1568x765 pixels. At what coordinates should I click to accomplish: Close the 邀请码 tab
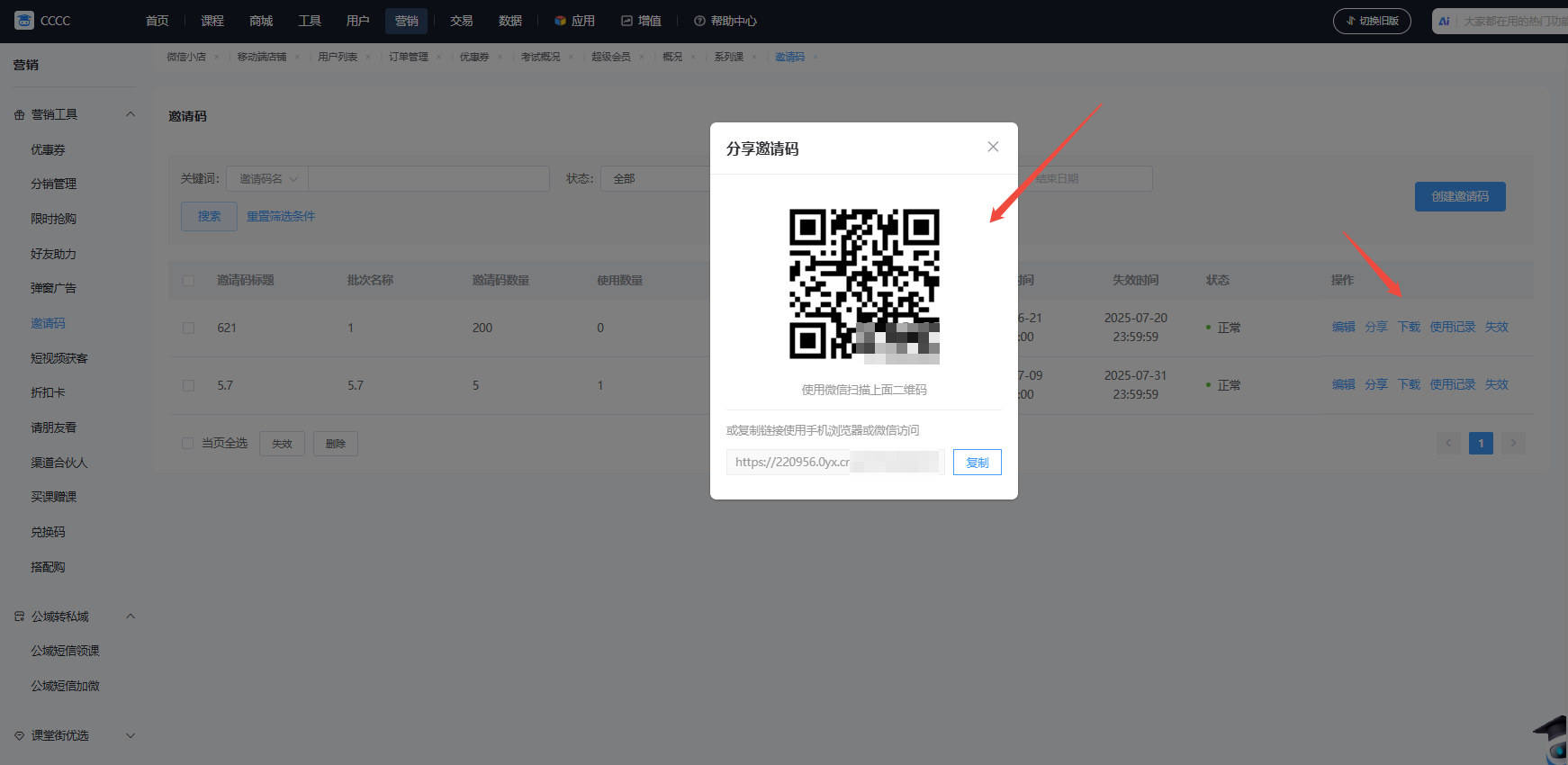(x=816, y=57)
